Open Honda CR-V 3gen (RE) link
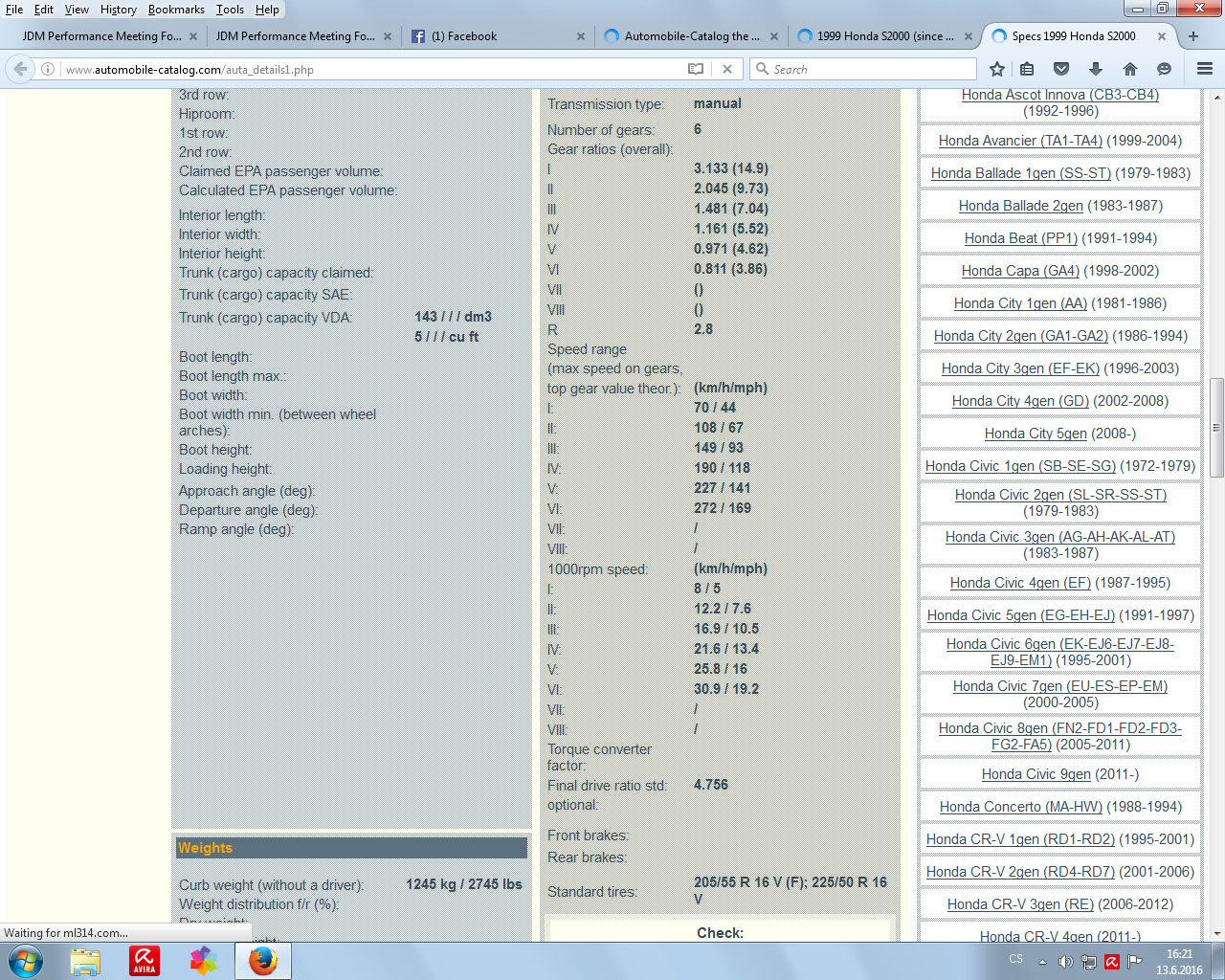This screenshot has height=980, width=1225. click(1020, 904)
